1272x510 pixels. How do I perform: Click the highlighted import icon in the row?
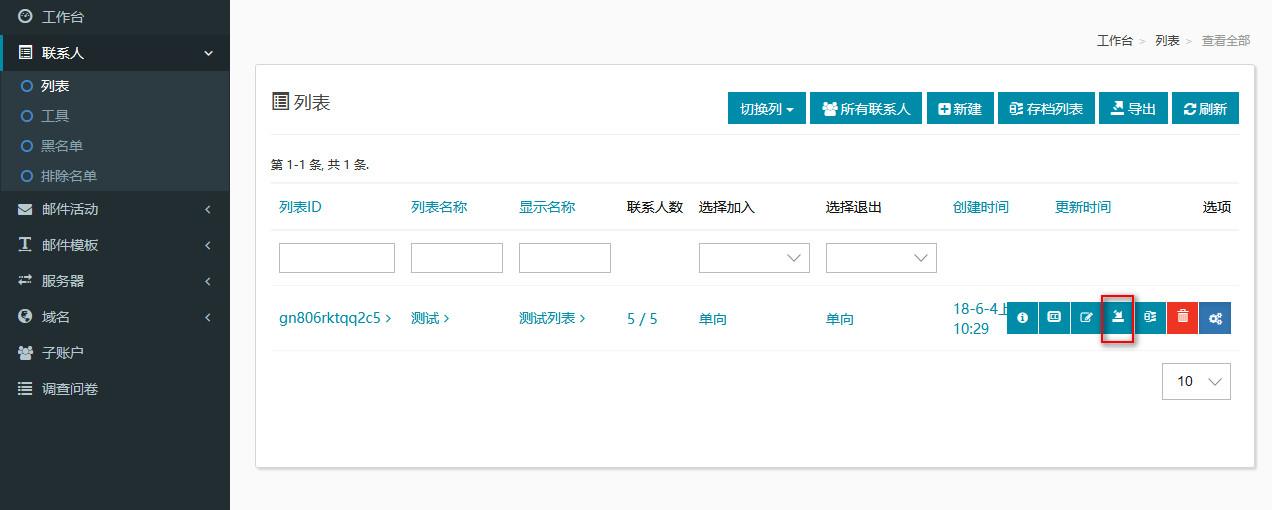coord(1118,318)
